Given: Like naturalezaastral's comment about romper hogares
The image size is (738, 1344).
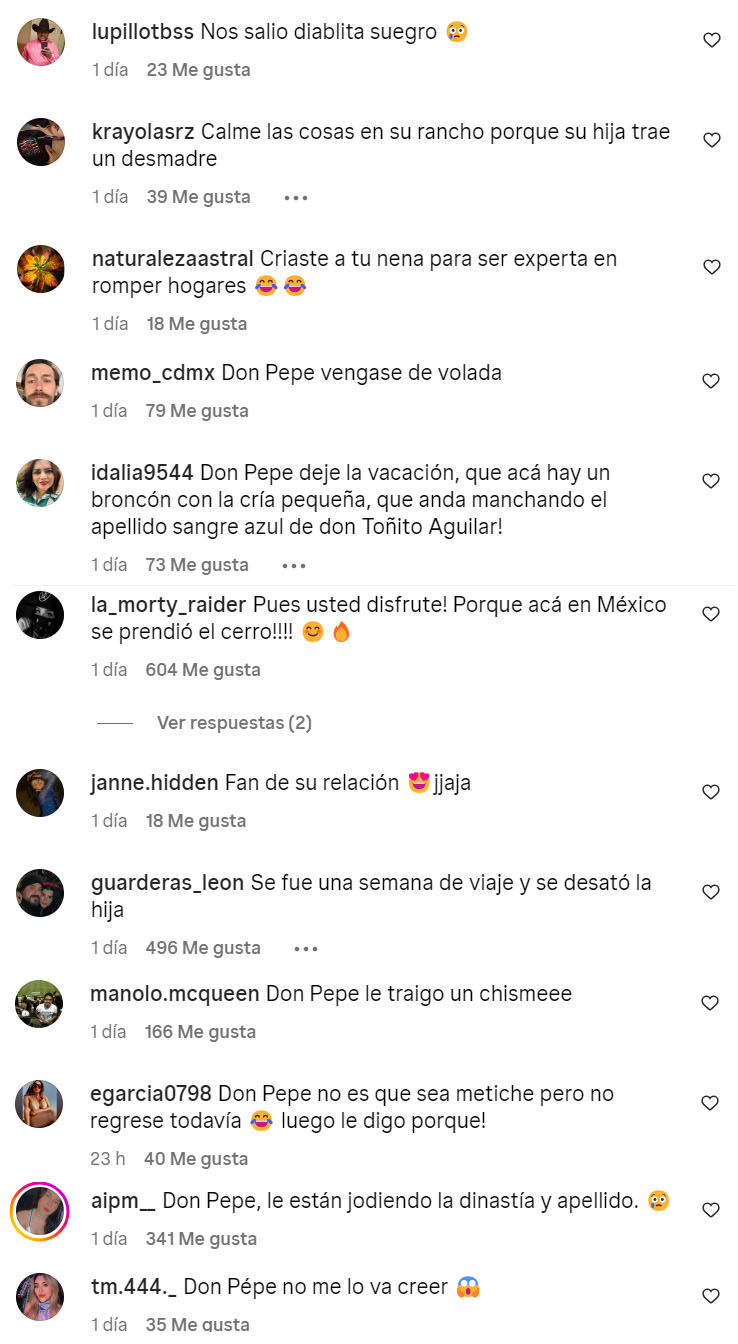Looking at the screenshot, I should pyautogui.click(x=711, y=267).
